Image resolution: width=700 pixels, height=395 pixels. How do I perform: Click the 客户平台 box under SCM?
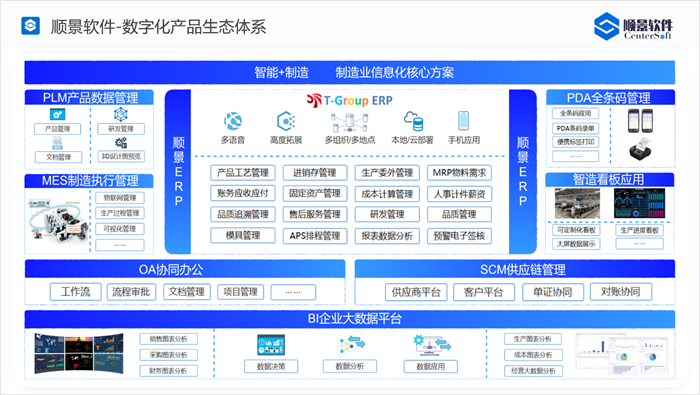(483, 292)
